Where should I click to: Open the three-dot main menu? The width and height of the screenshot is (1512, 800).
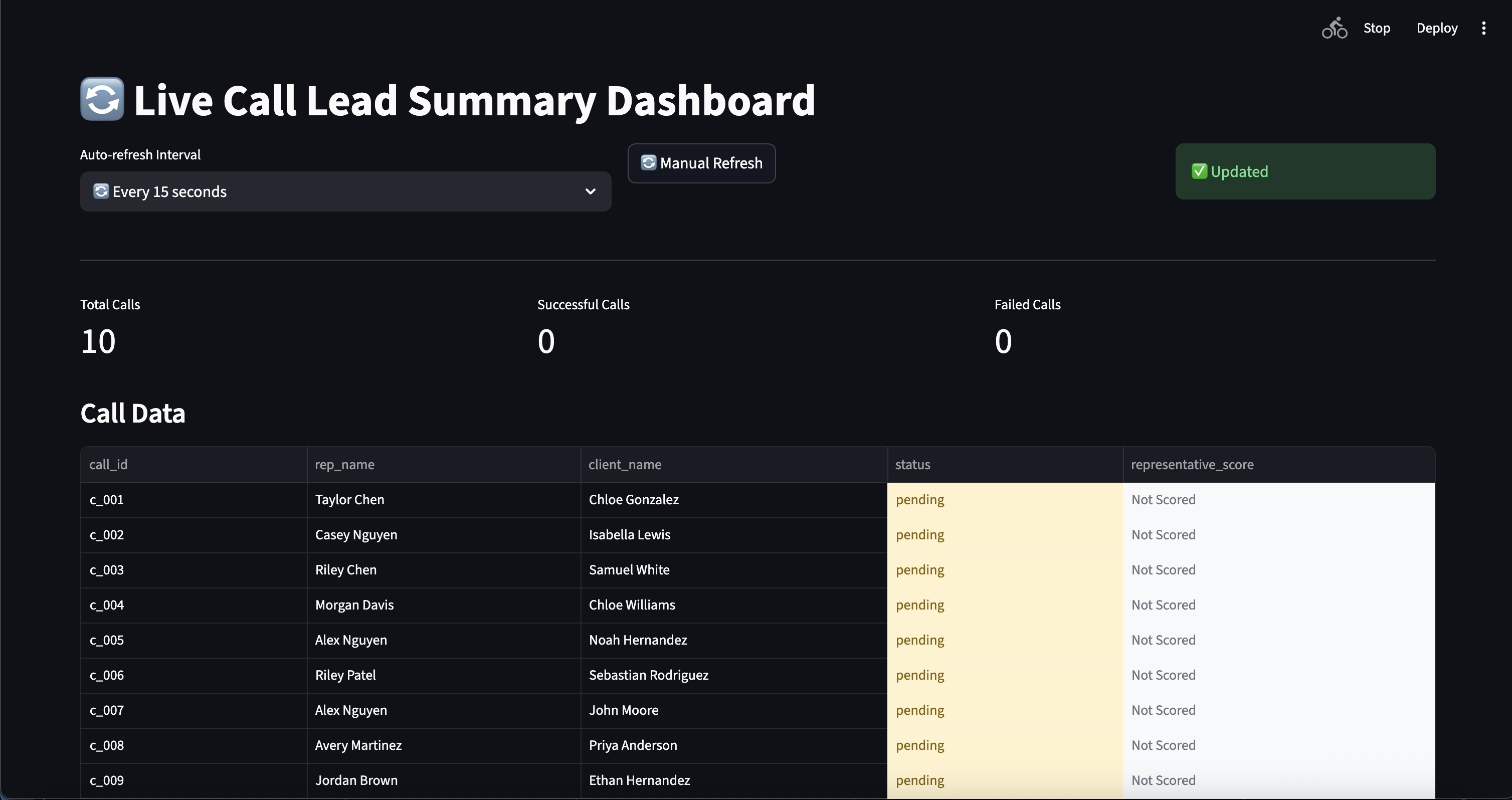point(1483,28)
